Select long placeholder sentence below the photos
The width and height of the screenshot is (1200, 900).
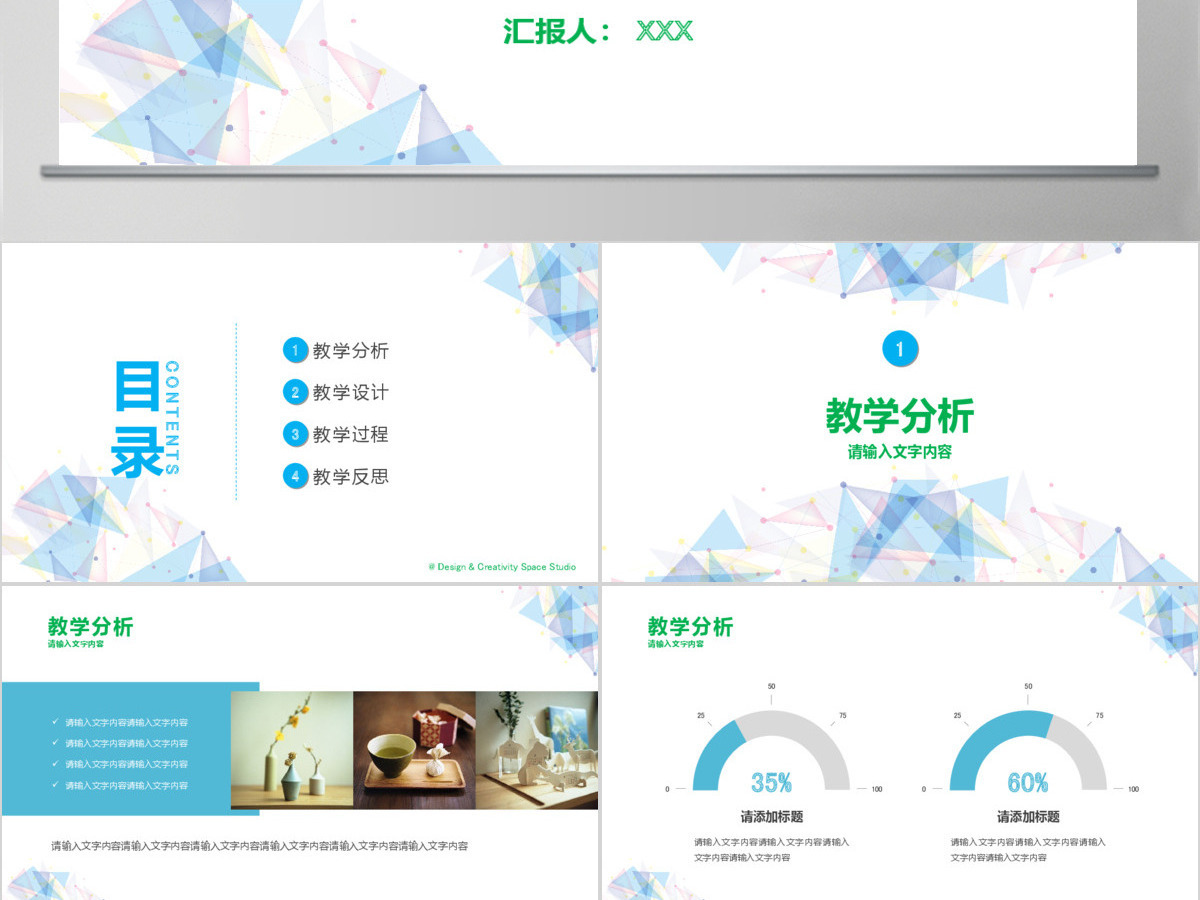tap(260, 846)
